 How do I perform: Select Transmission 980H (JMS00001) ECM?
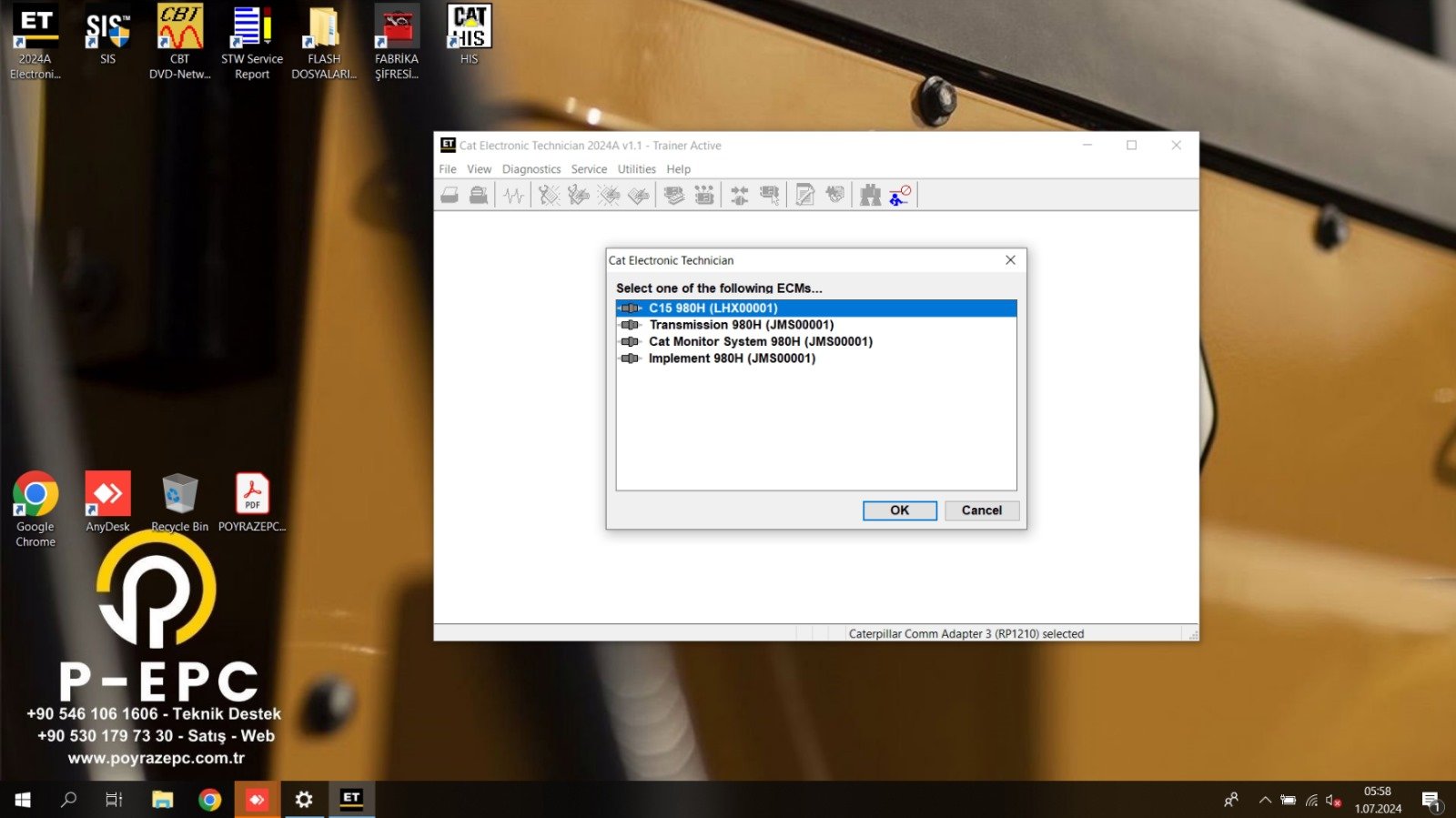[x=816, y=325]
